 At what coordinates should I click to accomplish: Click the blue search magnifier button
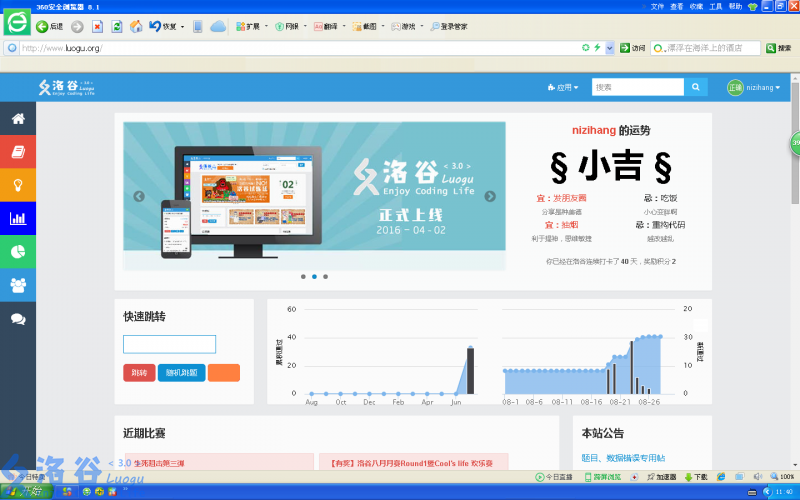pos(696,87)
